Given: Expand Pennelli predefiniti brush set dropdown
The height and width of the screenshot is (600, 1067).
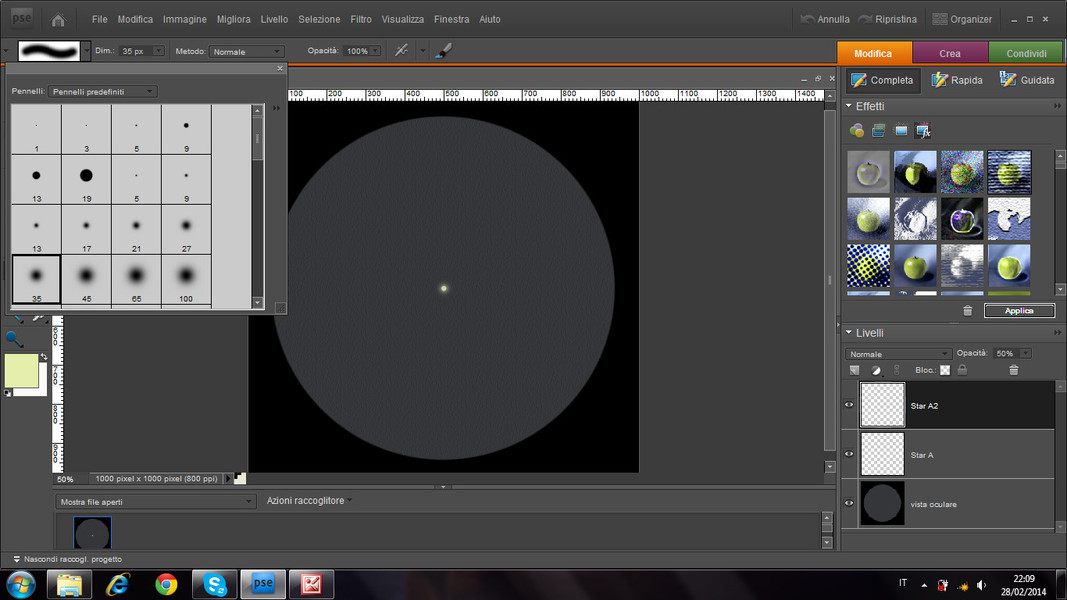Looking at the screenshot, I should 103,91.
